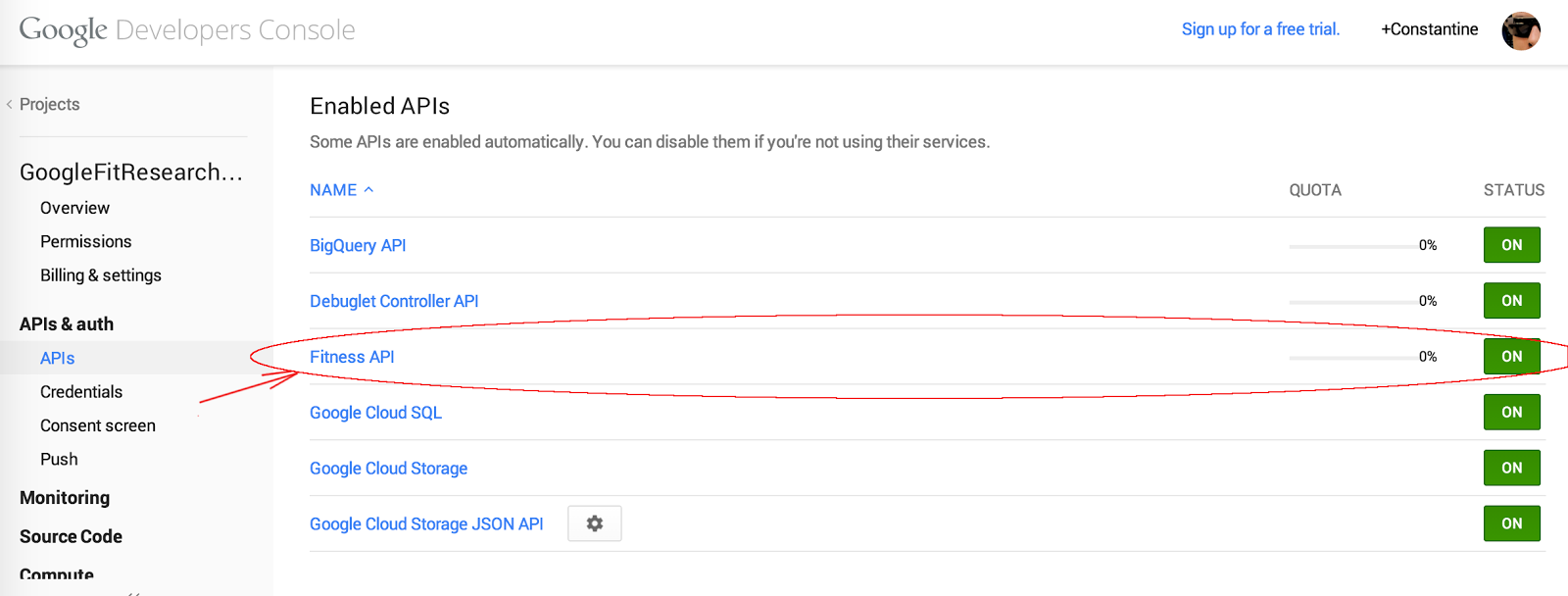Click the Fitness API quota progress bar
The width and height of the screenshot is (1568, 596).
(1352, 357)
